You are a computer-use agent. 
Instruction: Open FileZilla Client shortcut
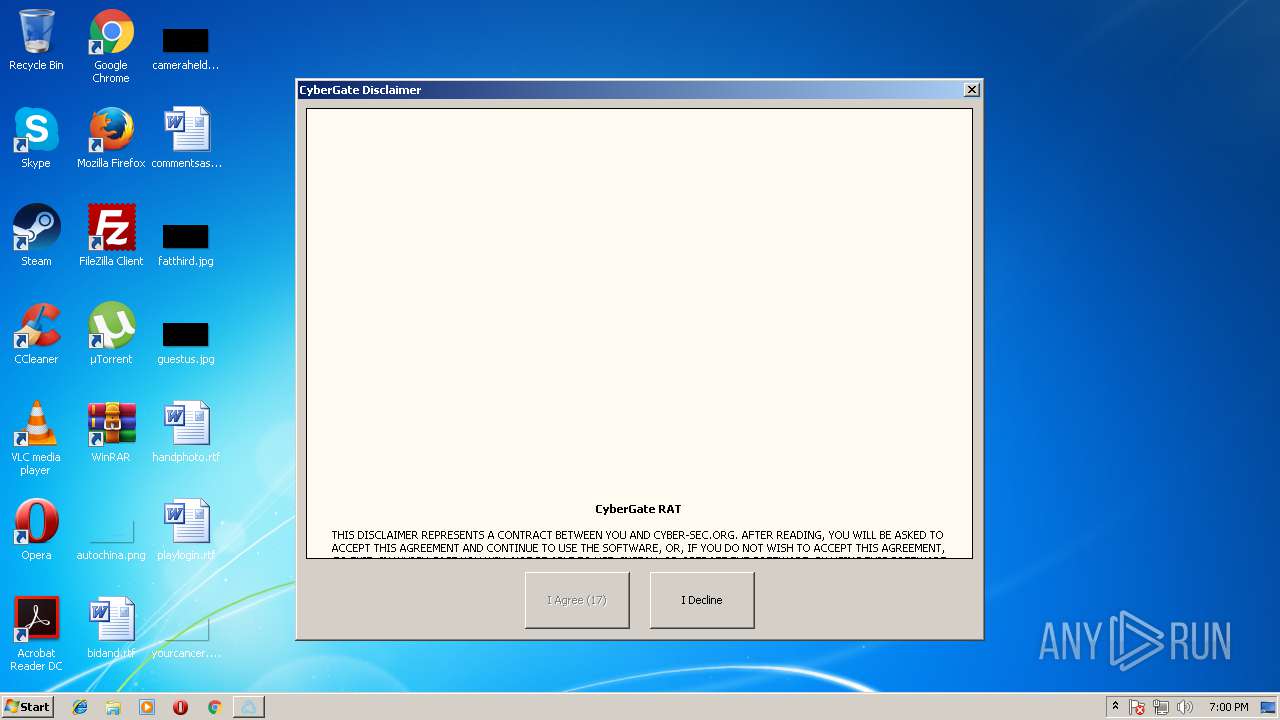pyautogui.click(x=111, y=236)
